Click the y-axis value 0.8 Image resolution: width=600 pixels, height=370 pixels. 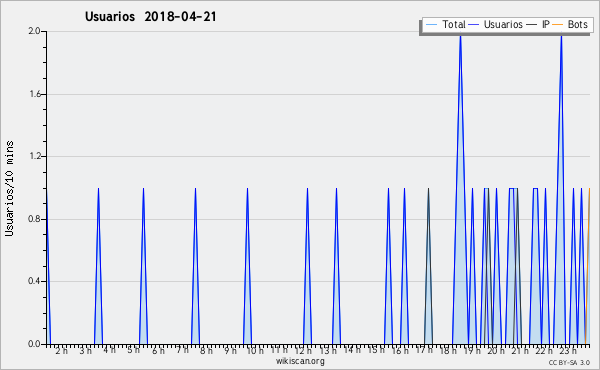(34, 219)
